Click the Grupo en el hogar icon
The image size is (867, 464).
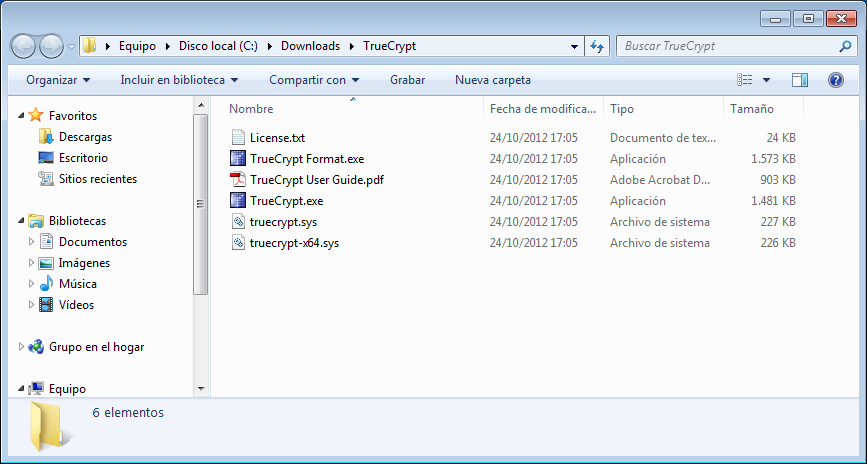[36, 347]
